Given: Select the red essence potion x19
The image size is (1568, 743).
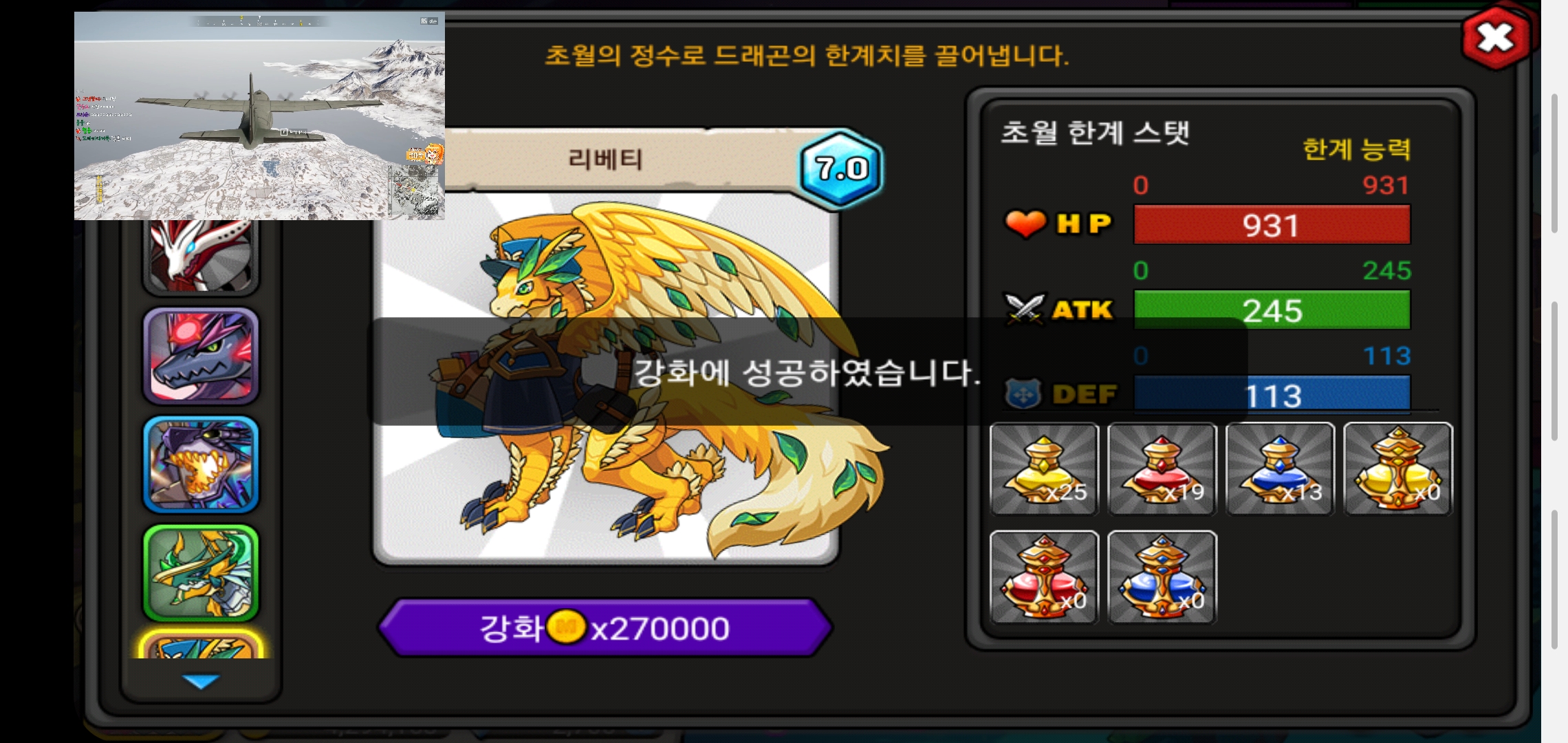Looking at the screenshot, I should pos(1162,469).
